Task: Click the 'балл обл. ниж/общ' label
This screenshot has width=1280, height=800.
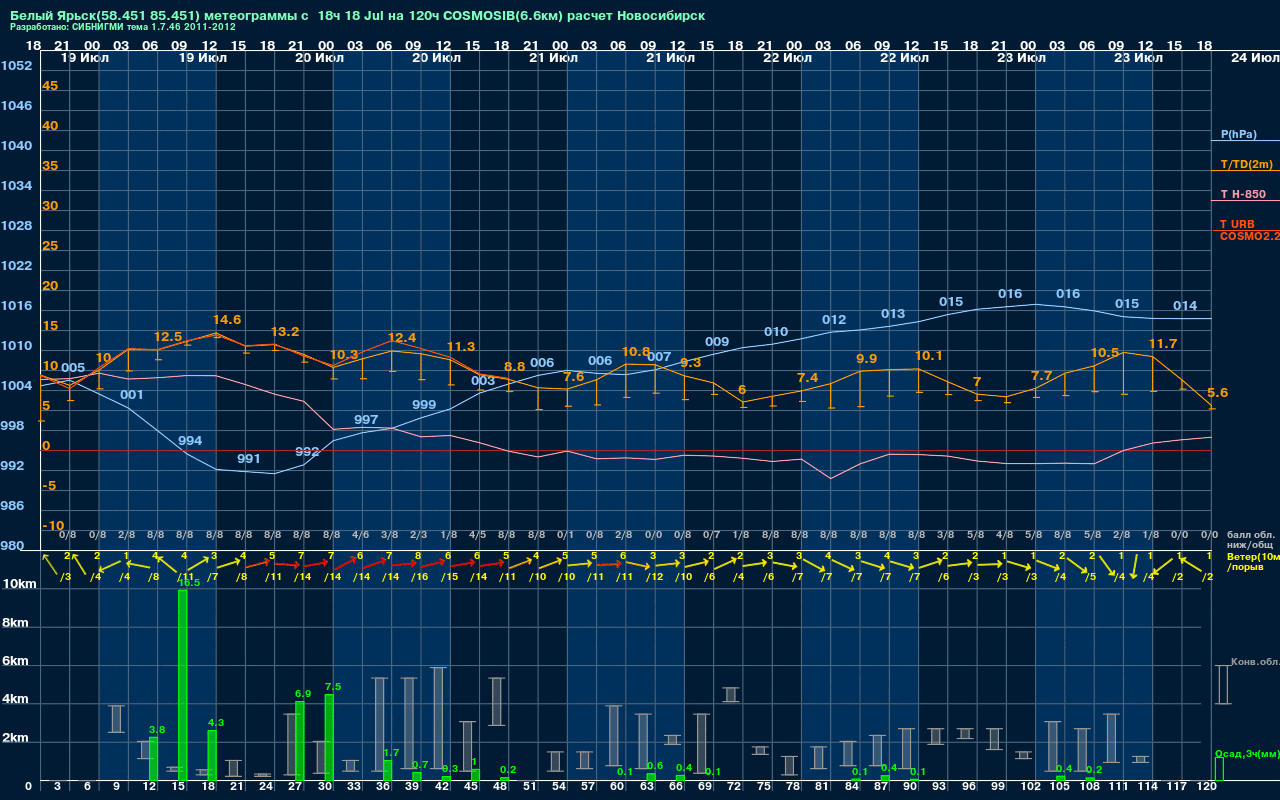Action: pyautogui.click(x=1251, y=540)
